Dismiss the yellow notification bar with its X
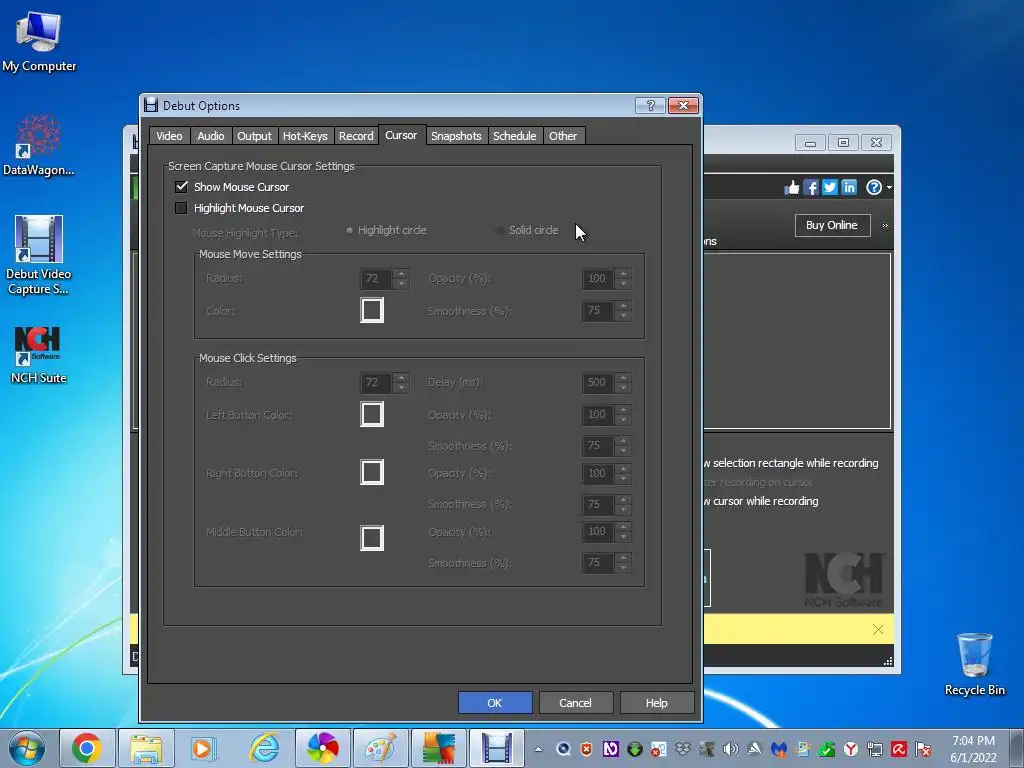The width and height of the screenshot is (1024, 768). click(x=878, y=630)
